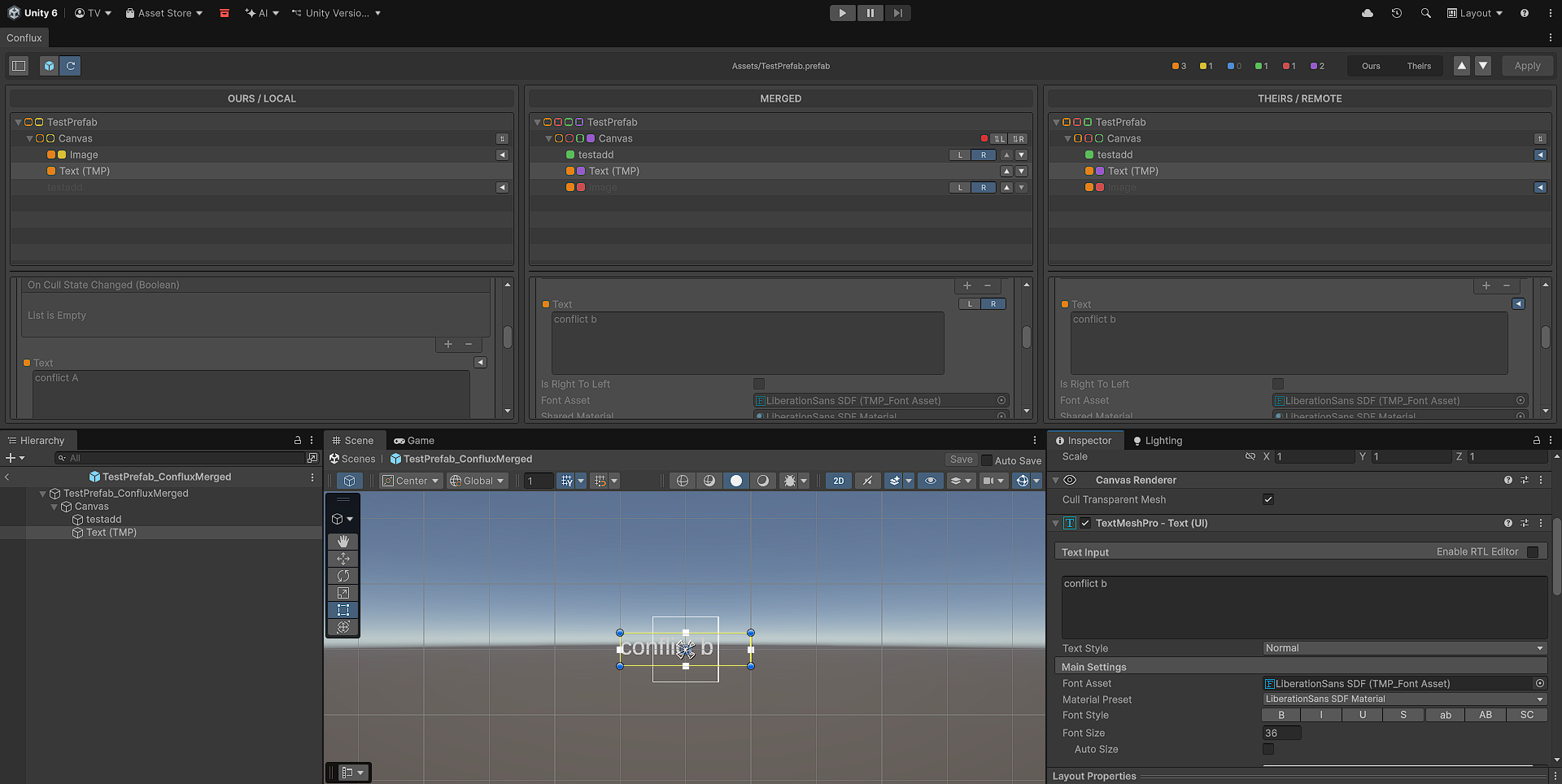1562x784 pixels.
Task: Open the Material Preset dropdown
Action: click(x=1404, y=699)
